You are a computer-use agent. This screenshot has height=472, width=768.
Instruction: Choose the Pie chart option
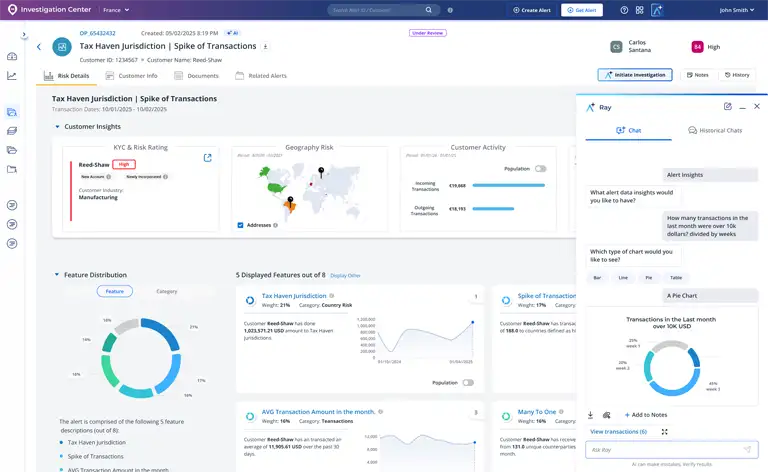[648, 278]
